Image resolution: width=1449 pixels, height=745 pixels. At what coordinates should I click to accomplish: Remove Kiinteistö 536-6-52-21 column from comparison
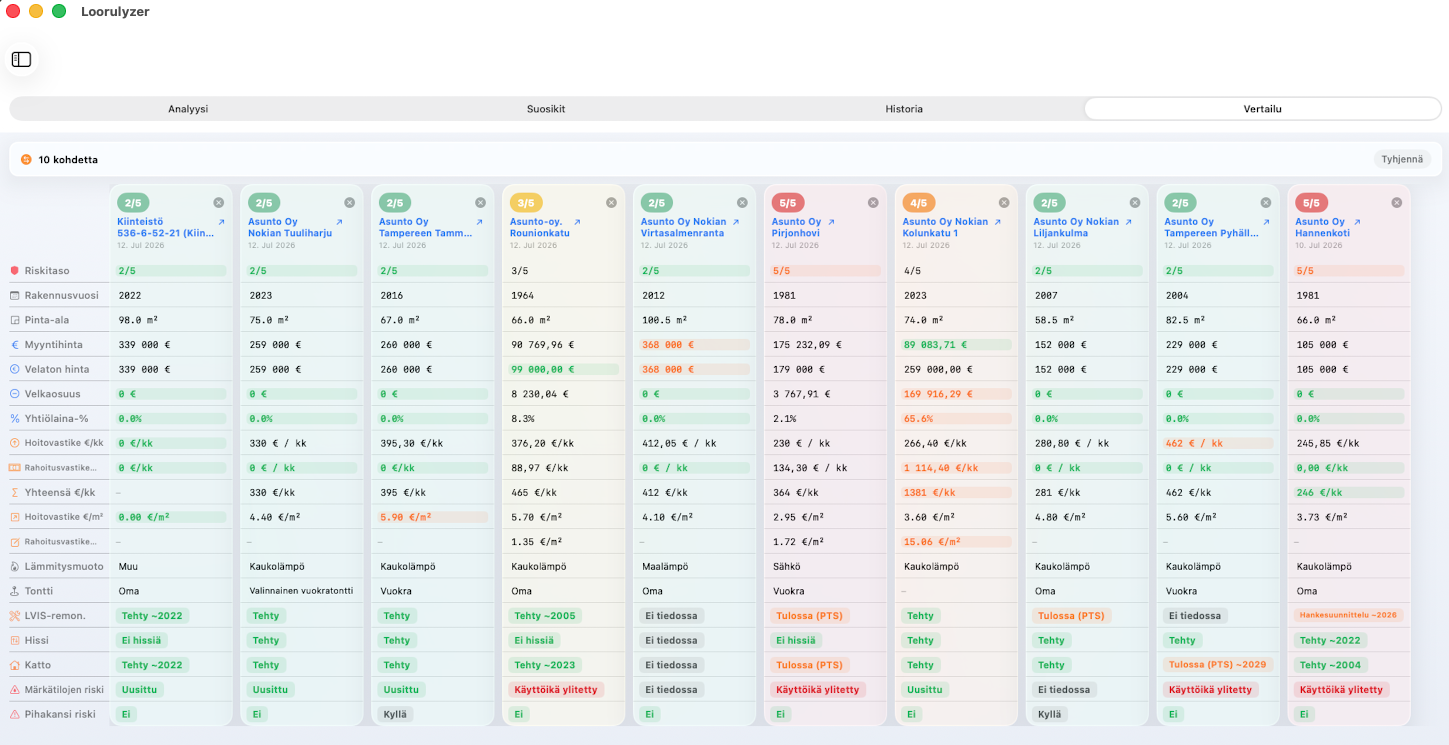(x=219, y=202)
